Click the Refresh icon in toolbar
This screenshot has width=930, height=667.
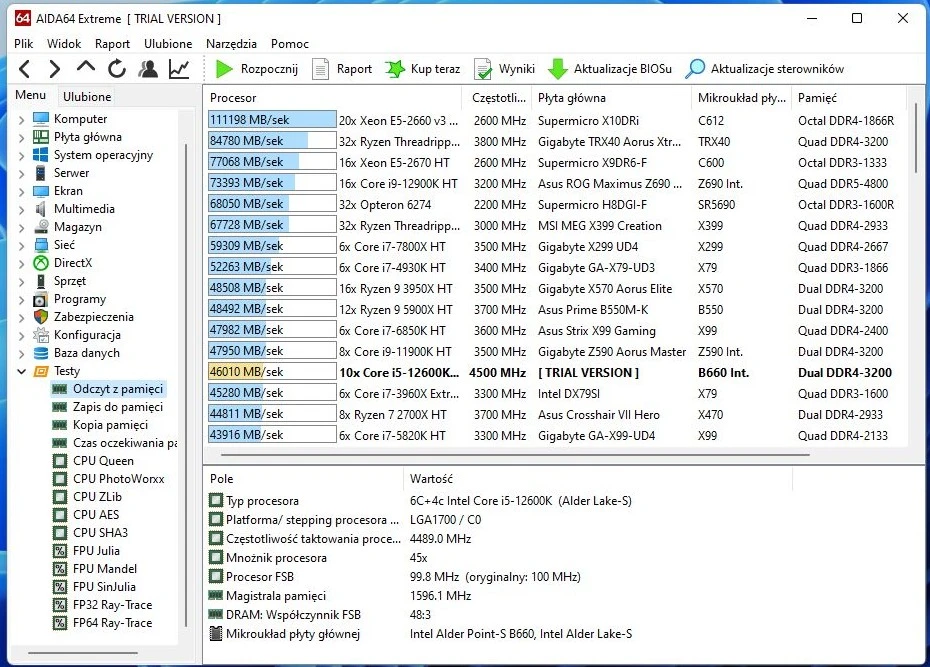[x=117, y=69]
